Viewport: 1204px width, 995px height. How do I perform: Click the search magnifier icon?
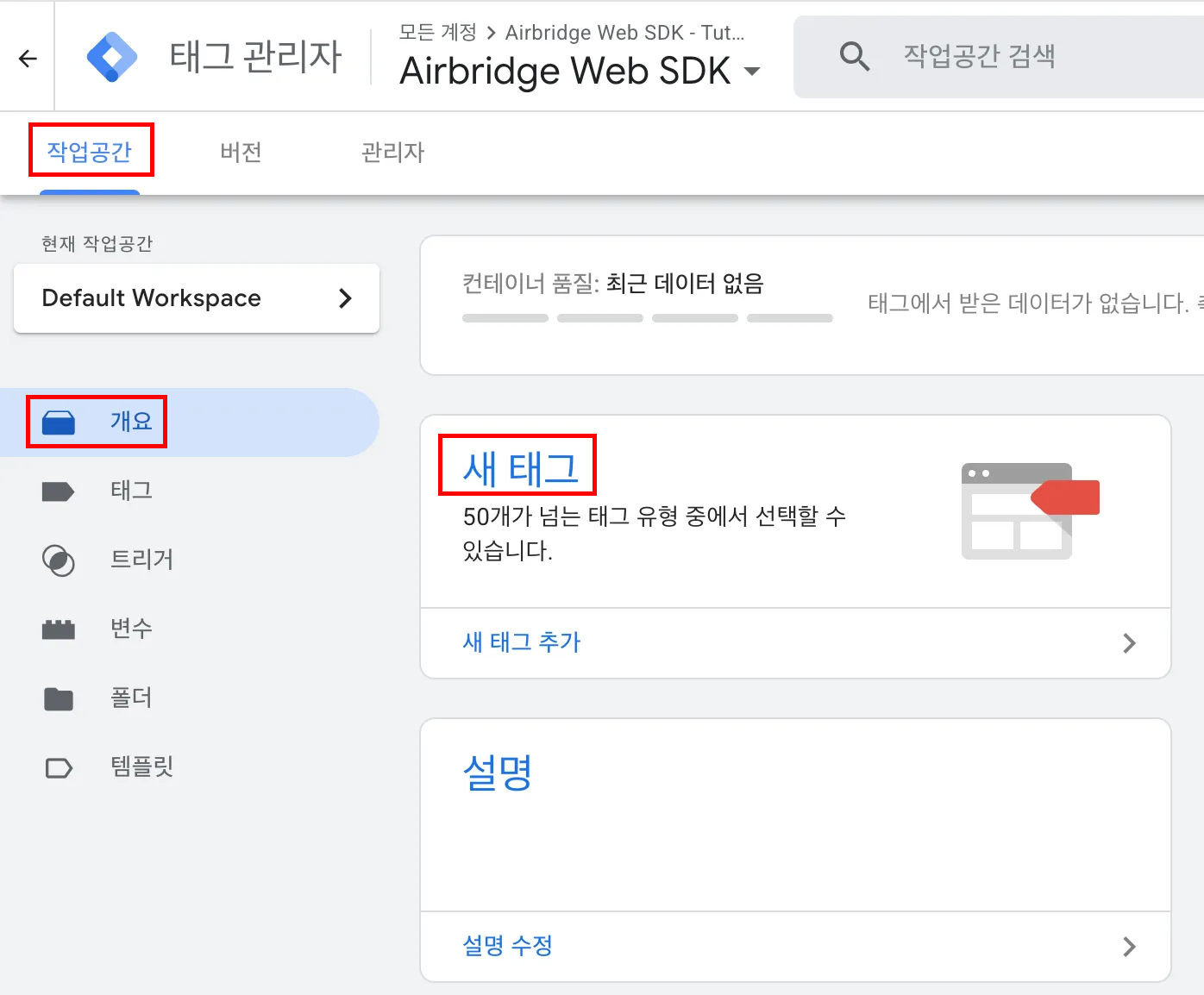[855, 57]
